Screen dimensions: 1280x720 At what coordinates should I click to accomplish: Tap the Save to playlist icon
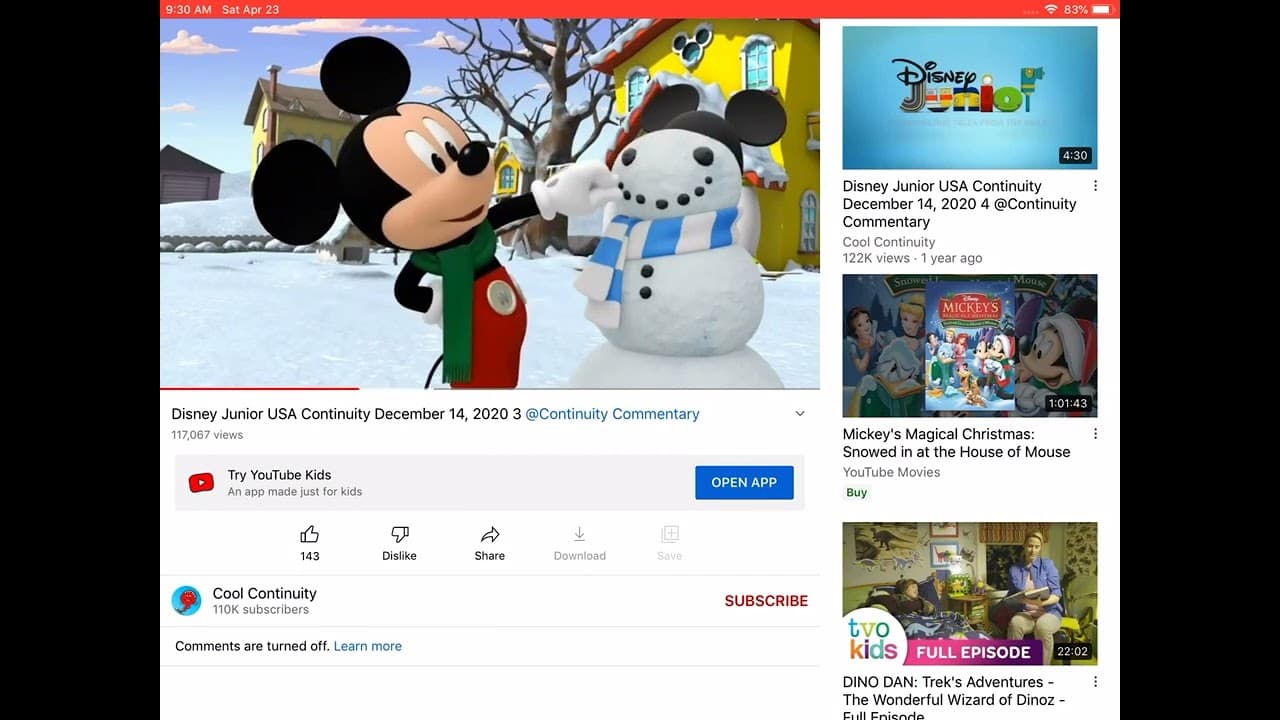coord(670,534)
